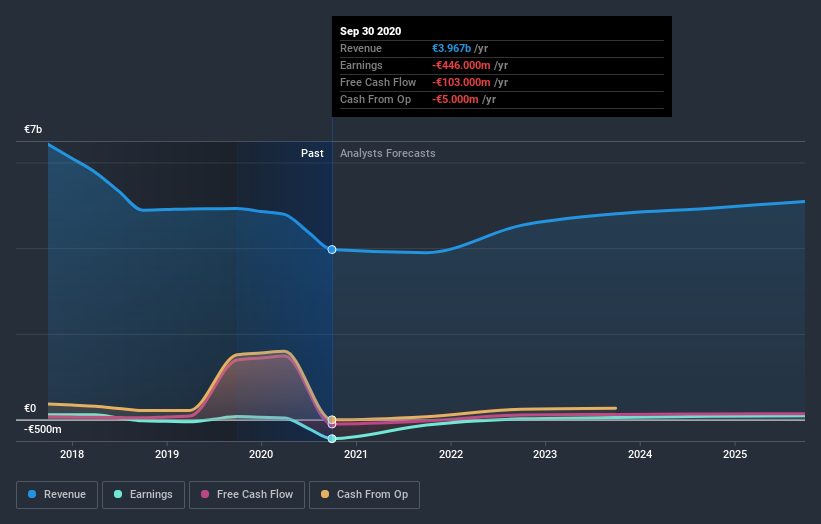Click the -€446.000m earnings value in tooltip
Screen dimensions: 821x524
point(461,65)
